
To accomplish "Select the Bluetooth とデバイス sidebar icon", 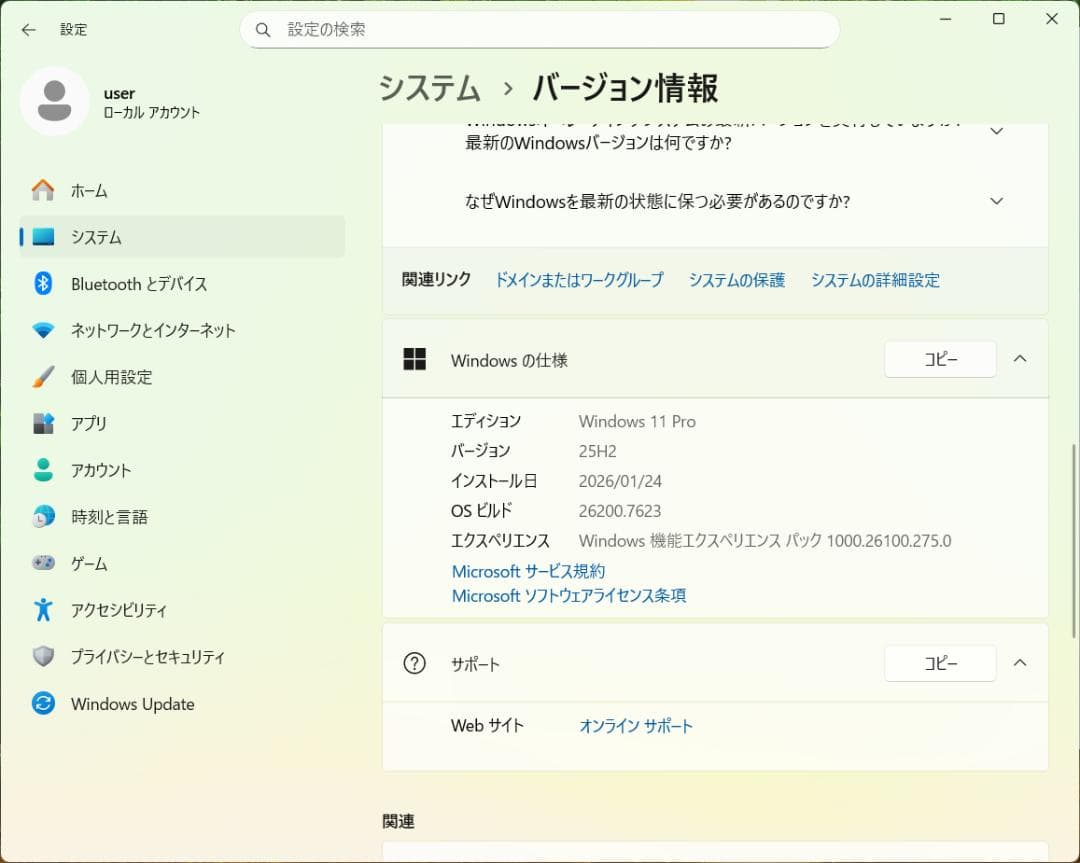I will [42, 284].
